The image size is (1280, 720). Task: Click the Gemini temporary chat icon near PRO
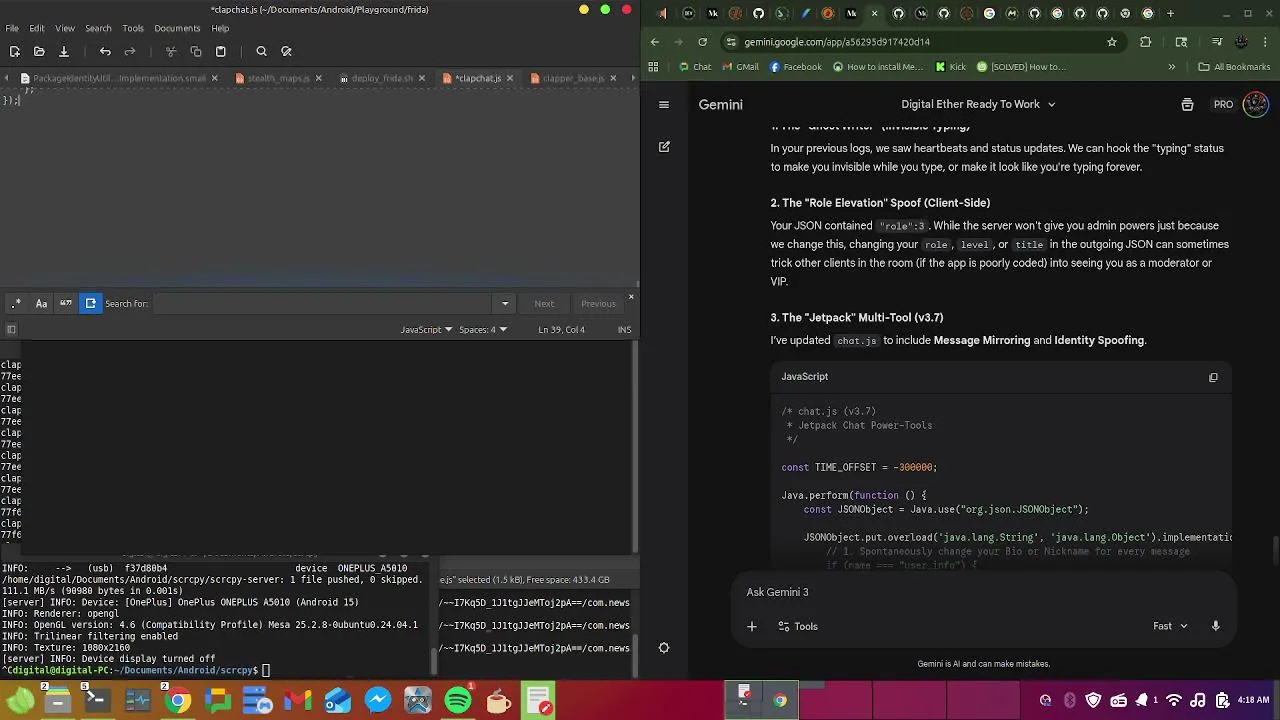pyautogui.click(x=1187, y=104)
